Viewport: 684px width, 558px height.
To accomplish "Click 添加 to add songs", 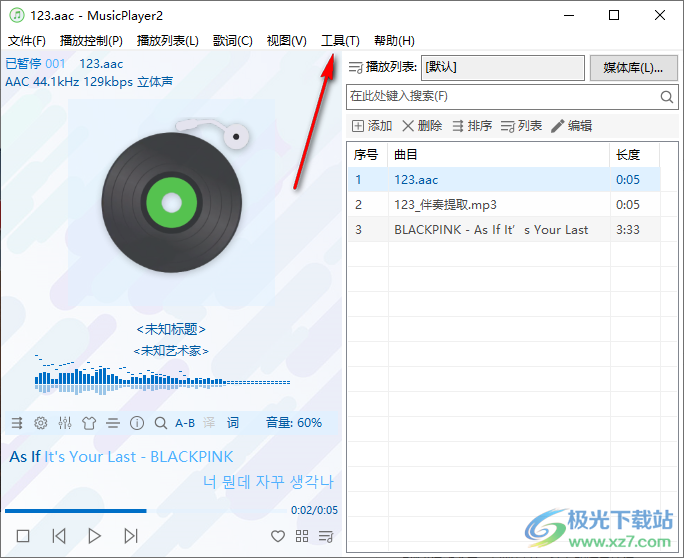I will click(x=372, y=126).
